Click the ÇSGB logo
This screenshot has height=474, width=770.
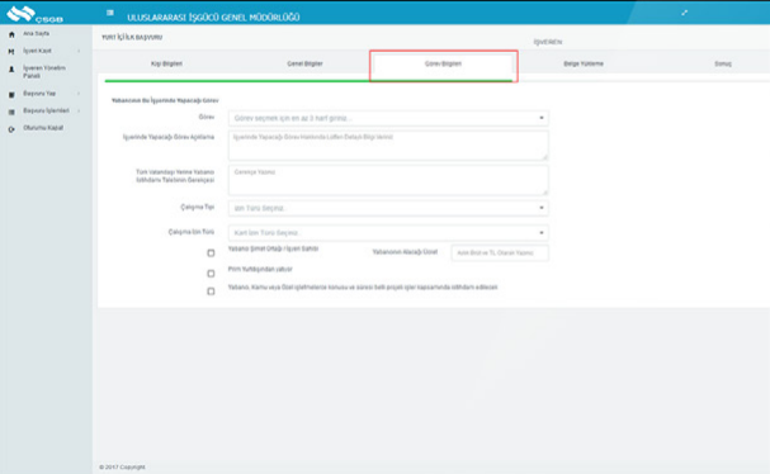tap(34, 14)
